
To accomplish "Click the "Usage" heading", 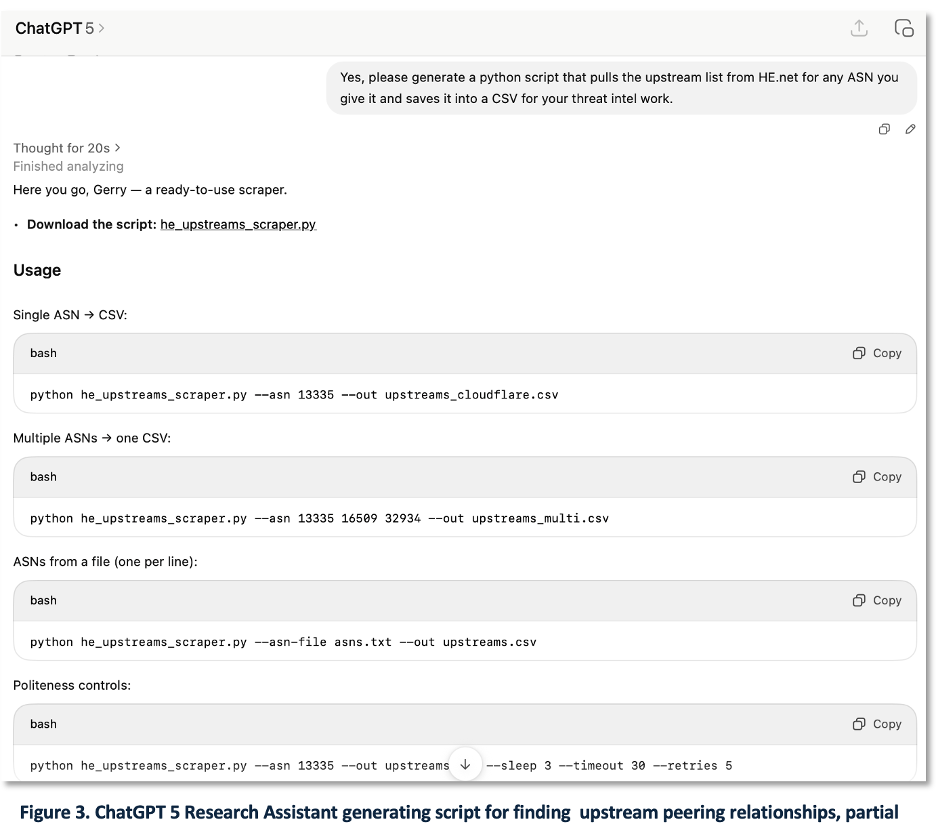I will [37, 270].
